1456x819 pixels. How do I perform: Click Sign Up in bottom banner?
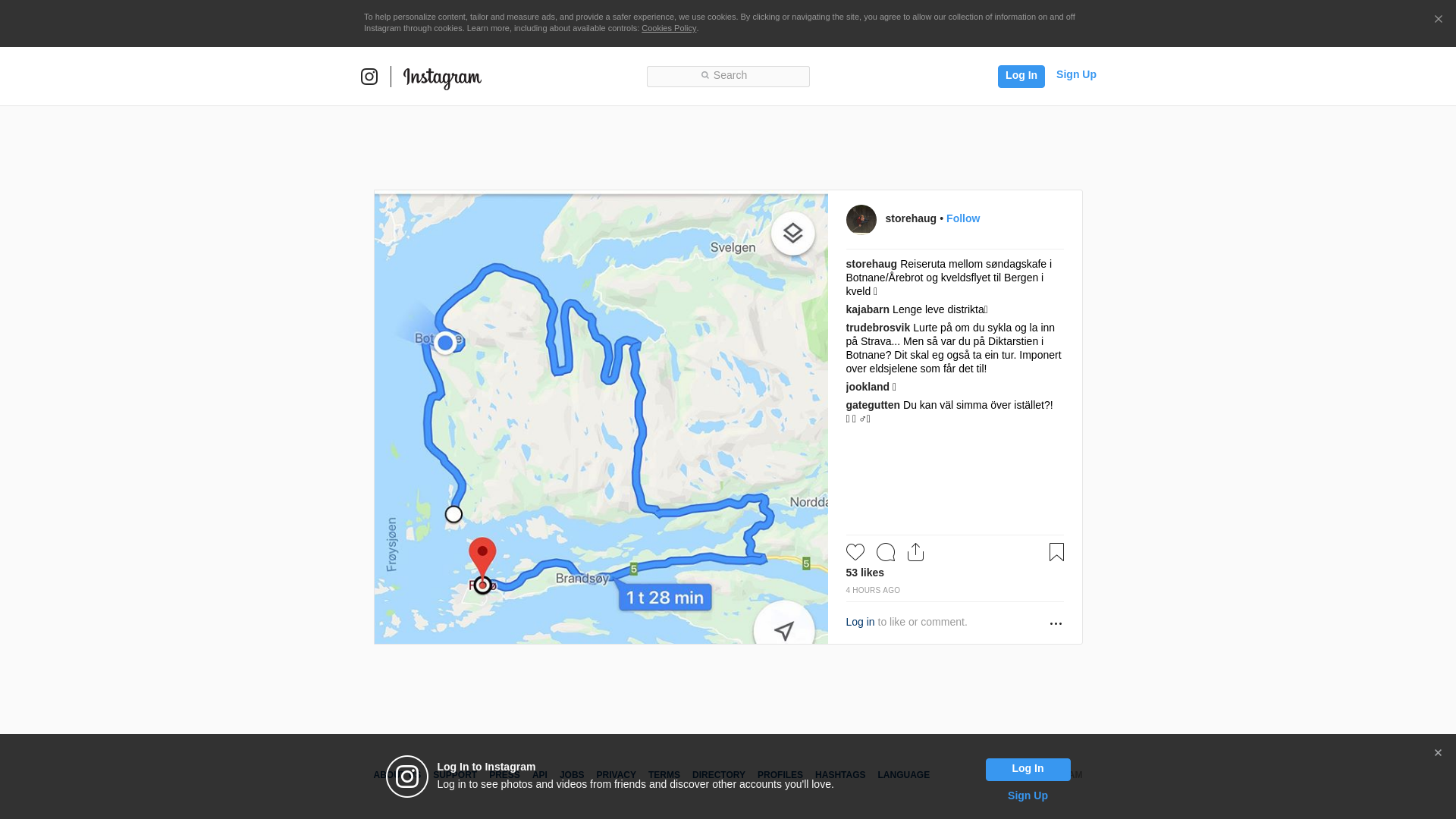pyautogui.click(x=1028, y=795)
